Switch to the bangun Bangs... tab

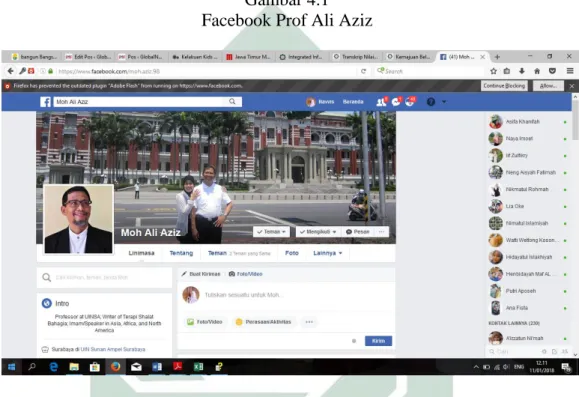pos(34,57)
